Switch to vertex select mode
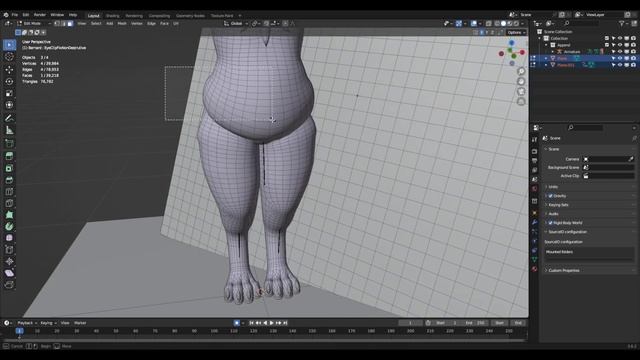The height and width of the screenshot is (360, 640). tap(57, 24)
